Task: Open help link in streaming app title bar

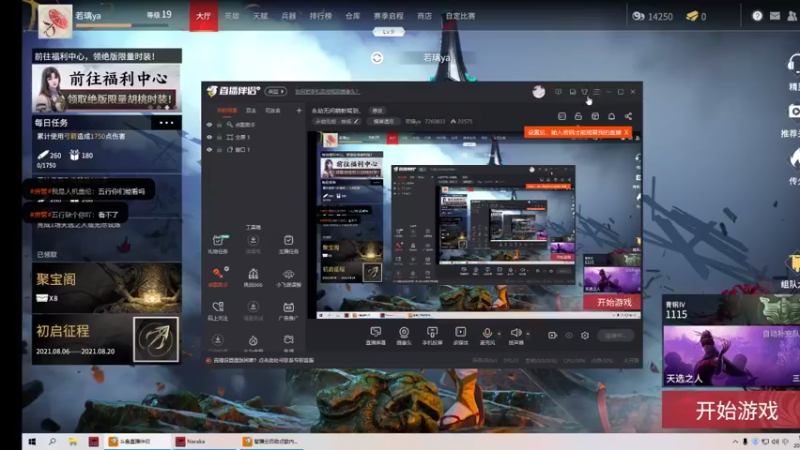Action: (327, 92)
